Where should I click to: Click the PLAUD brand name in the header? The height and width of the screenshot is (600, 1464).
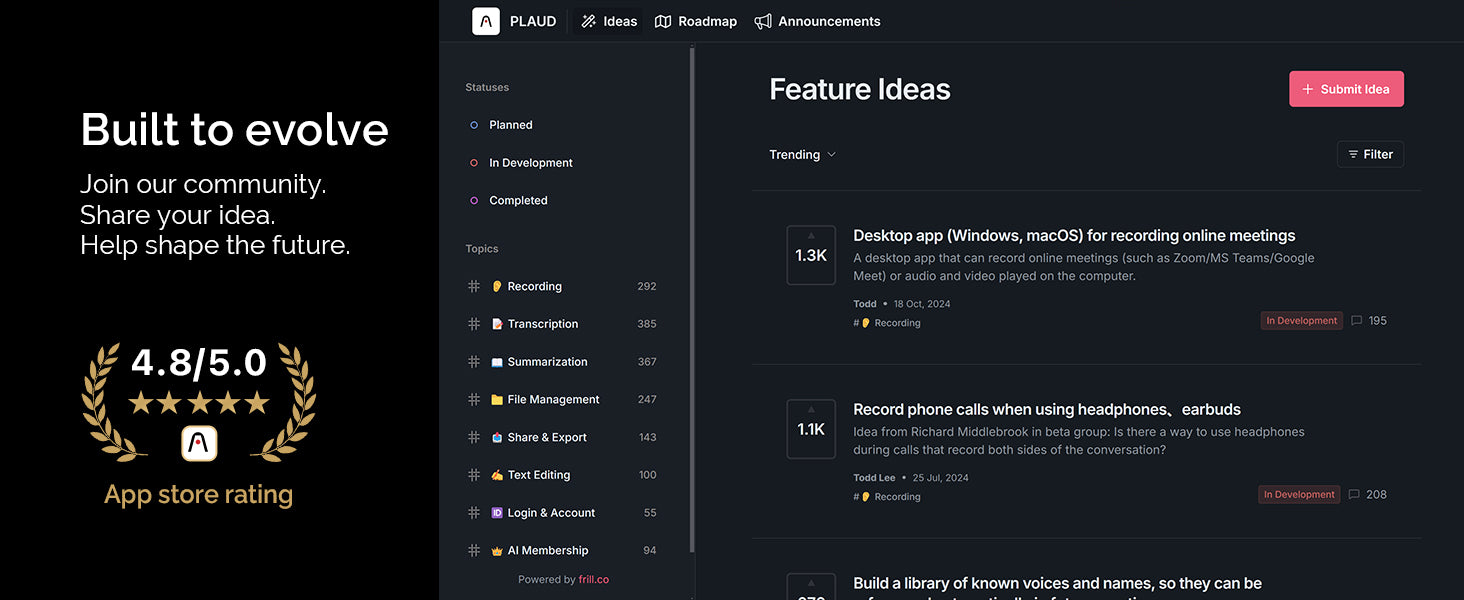click(533, 21)
